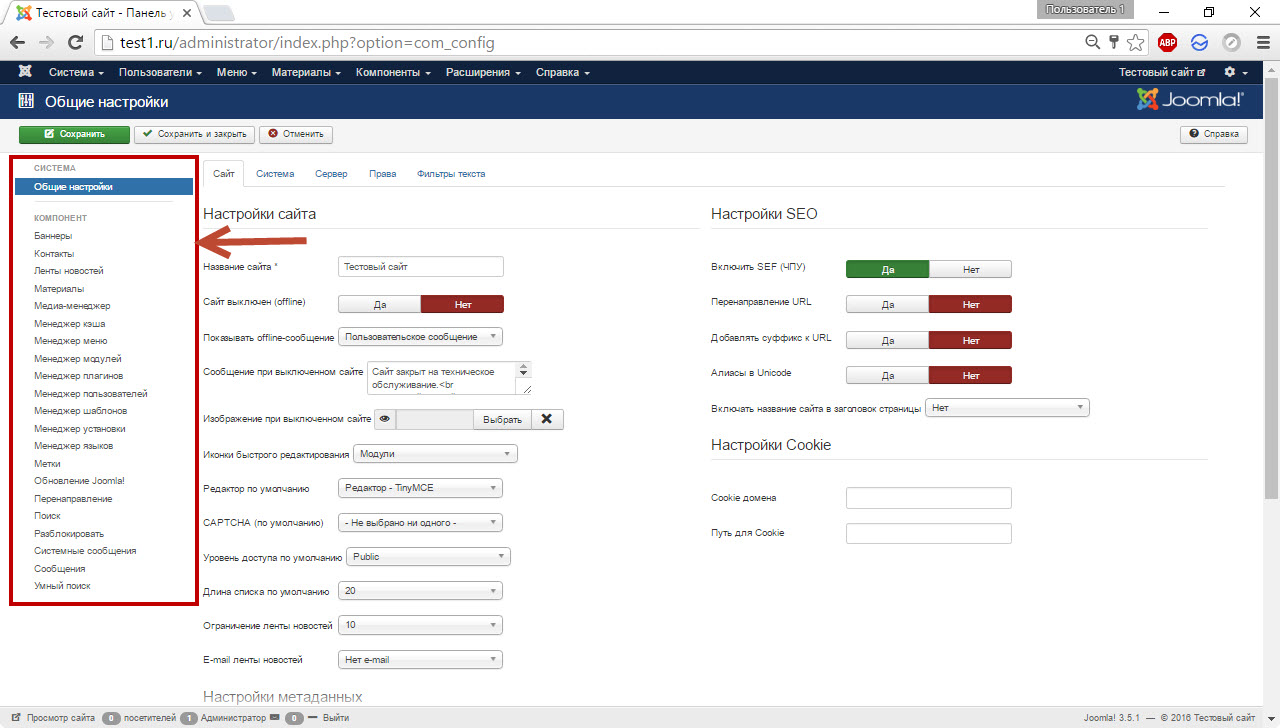Click the green "Сохранить" button
Image resolution: width=1280 pixels, height=728 pixels.
[x=74, y=134]
